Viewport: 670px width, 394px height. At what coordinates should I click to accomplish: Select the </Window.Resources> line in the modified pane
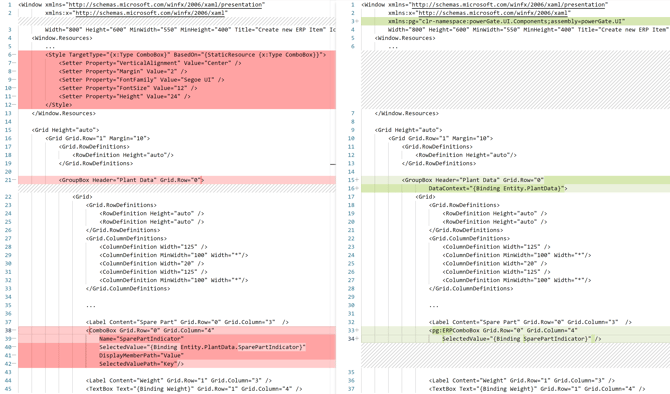pos(407,113)
